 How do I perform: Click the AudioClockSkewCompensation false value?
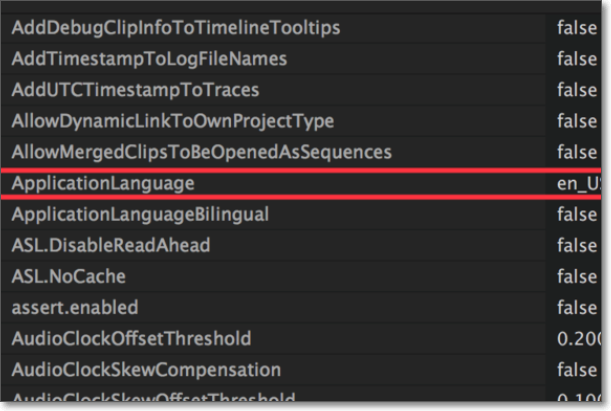pyautogui.click(x=577, y=369)
